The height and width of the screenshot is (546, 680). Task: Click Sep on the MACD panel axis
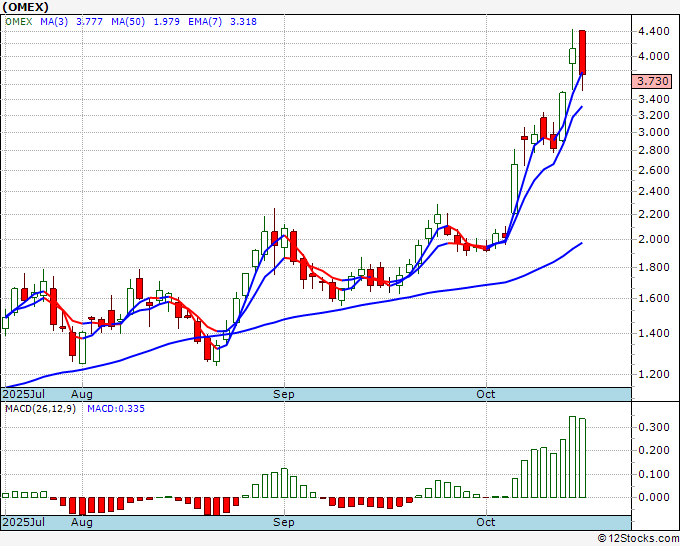[x=284, y=522]
